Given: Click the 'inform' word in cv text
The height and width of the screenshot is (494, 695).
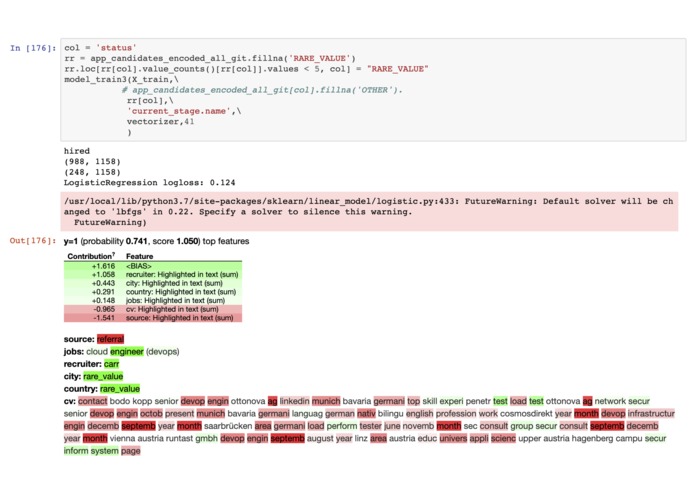Looking at the screenshot, I should 76,451.
